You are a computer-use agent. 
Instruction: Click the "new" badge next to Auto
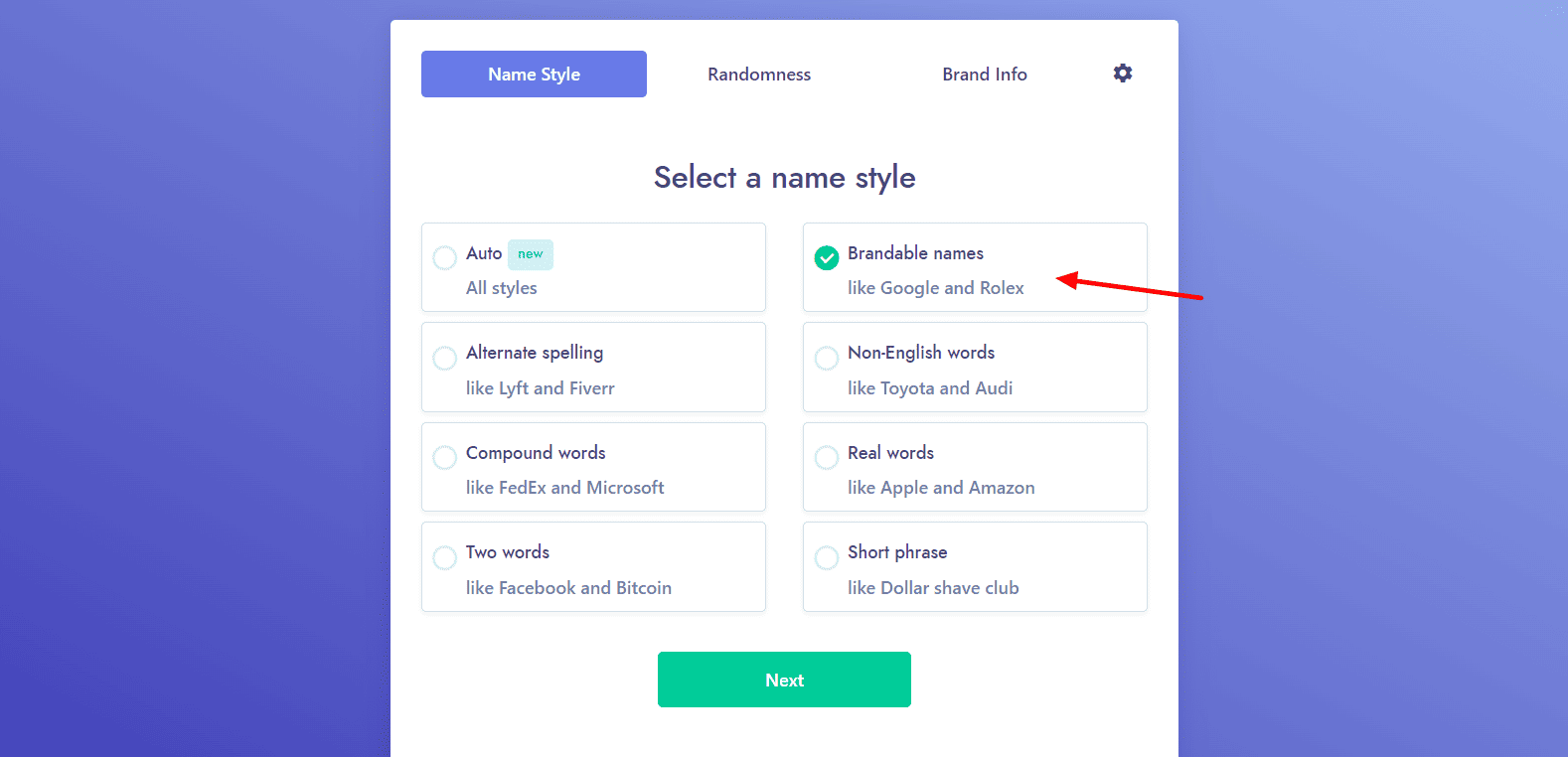coord(531,254)
